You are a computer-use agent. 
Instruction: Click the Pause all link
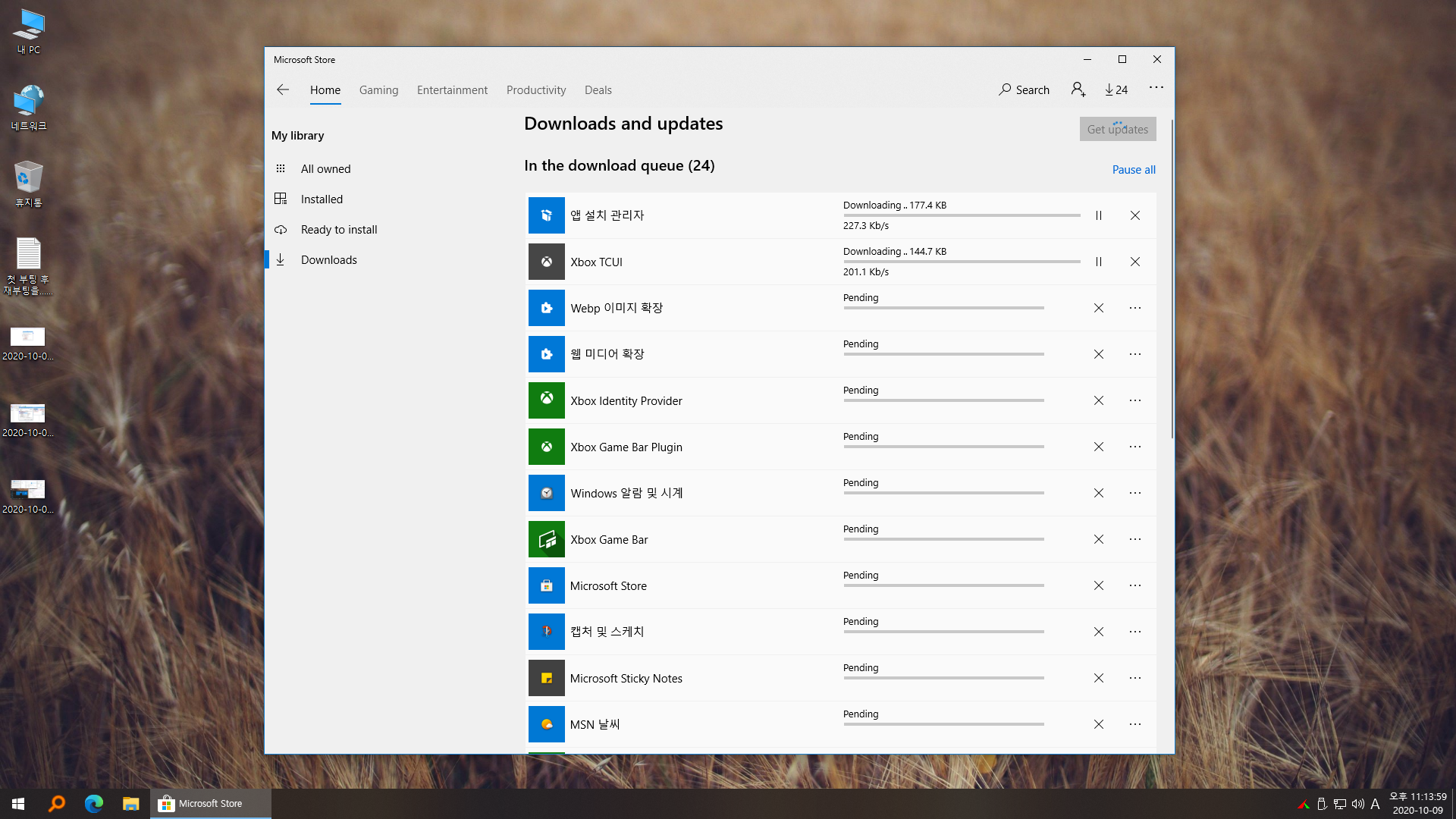click(1133, 170)
